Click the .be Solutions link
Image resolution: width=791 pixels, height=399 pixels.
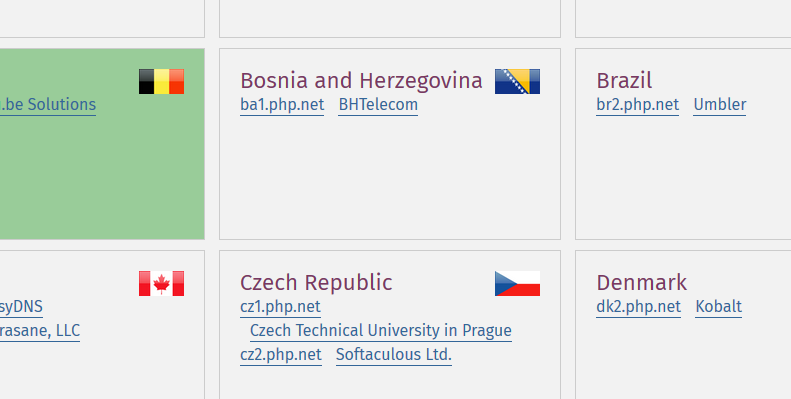point(47,105)
